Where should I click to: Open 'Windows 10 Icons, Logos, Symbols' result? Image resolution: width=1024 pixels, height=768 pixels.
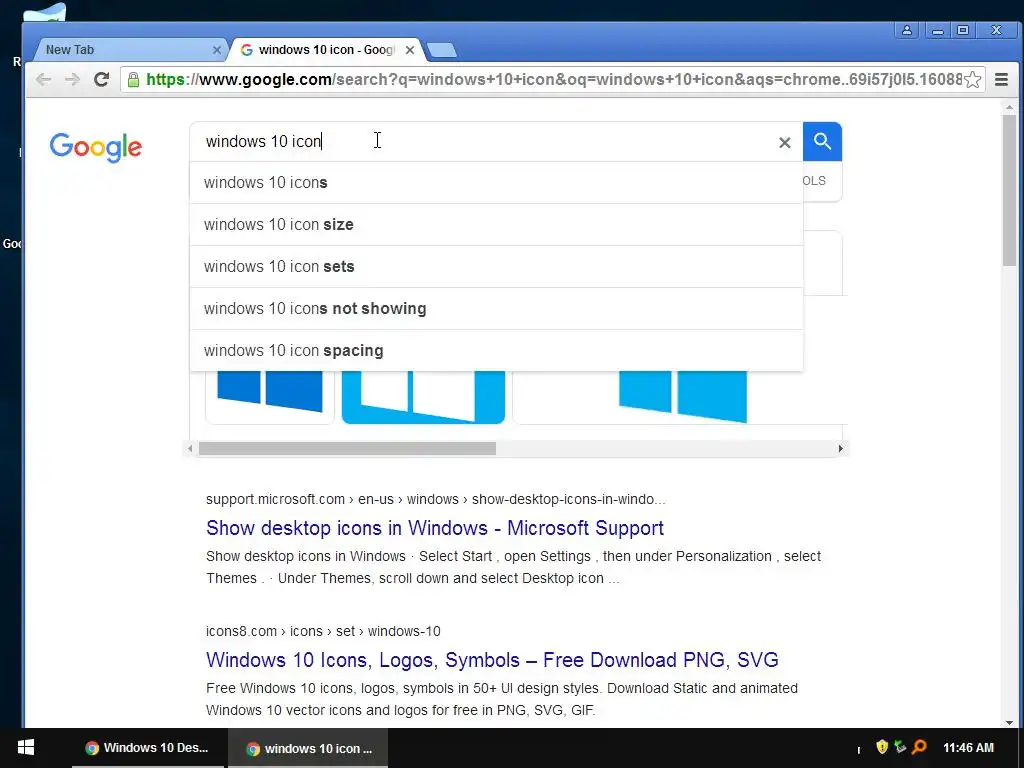tap(492, 660)
